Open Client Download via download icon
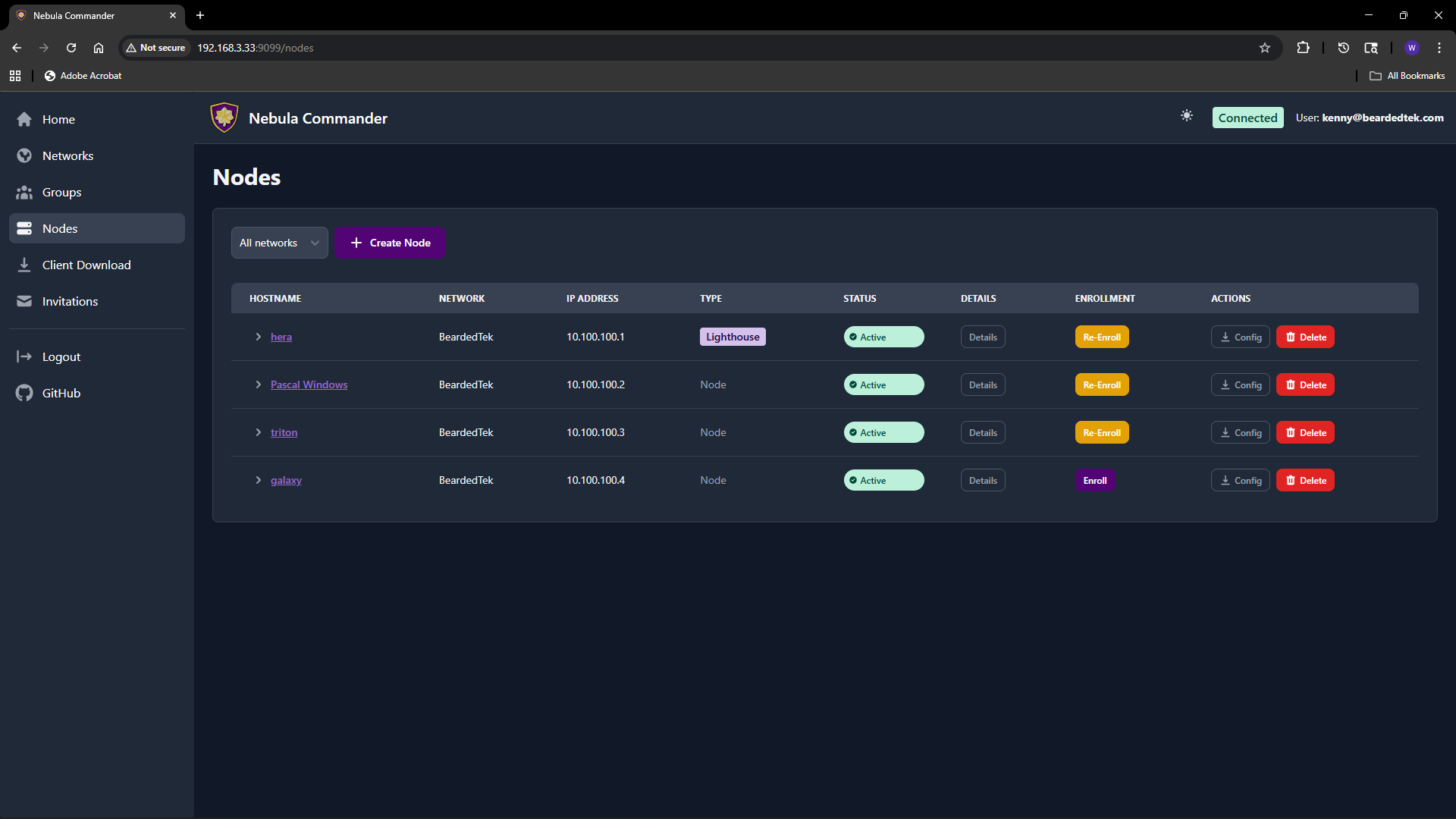 tap(24, 265)
